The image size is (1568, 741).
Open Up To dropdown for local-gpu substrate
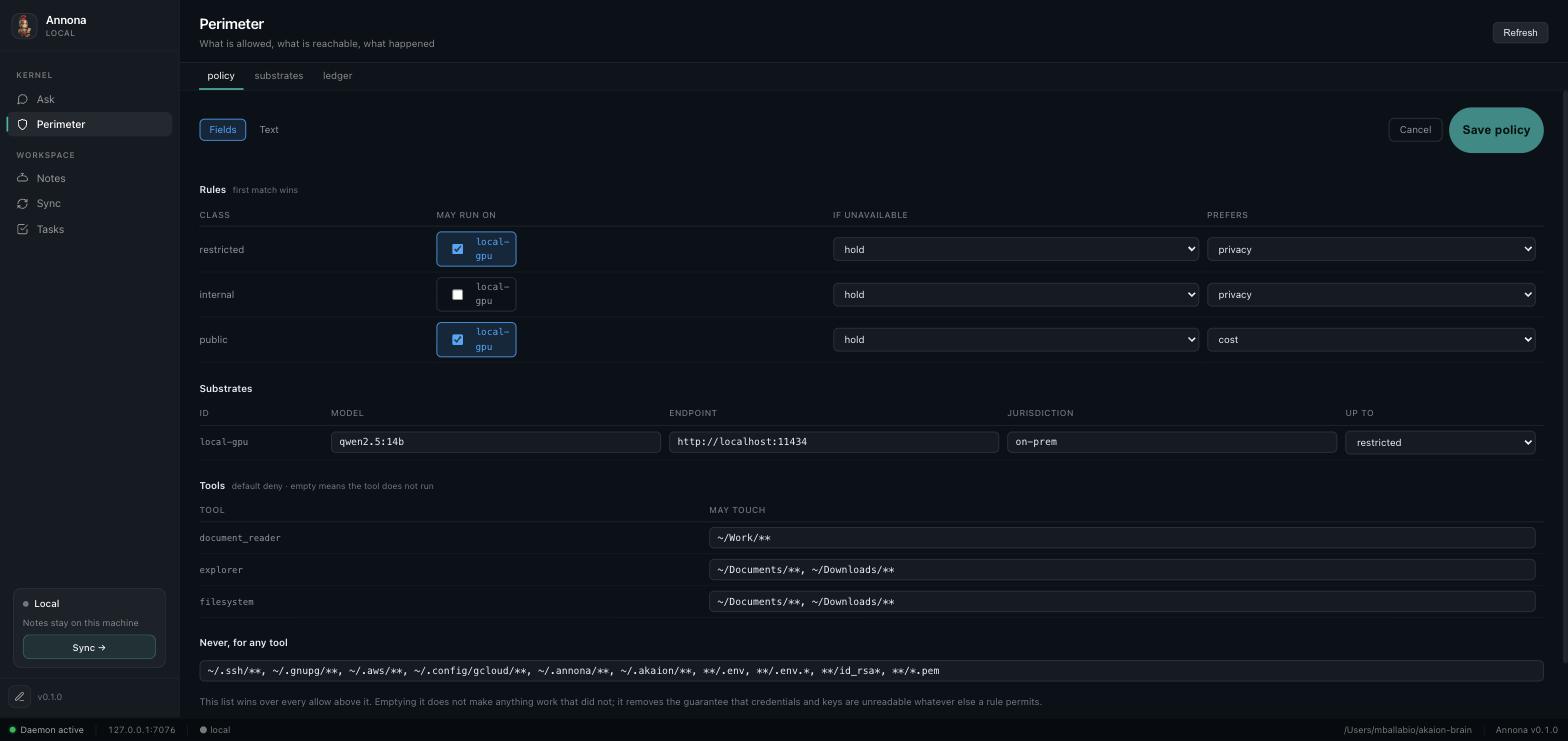1439,442
